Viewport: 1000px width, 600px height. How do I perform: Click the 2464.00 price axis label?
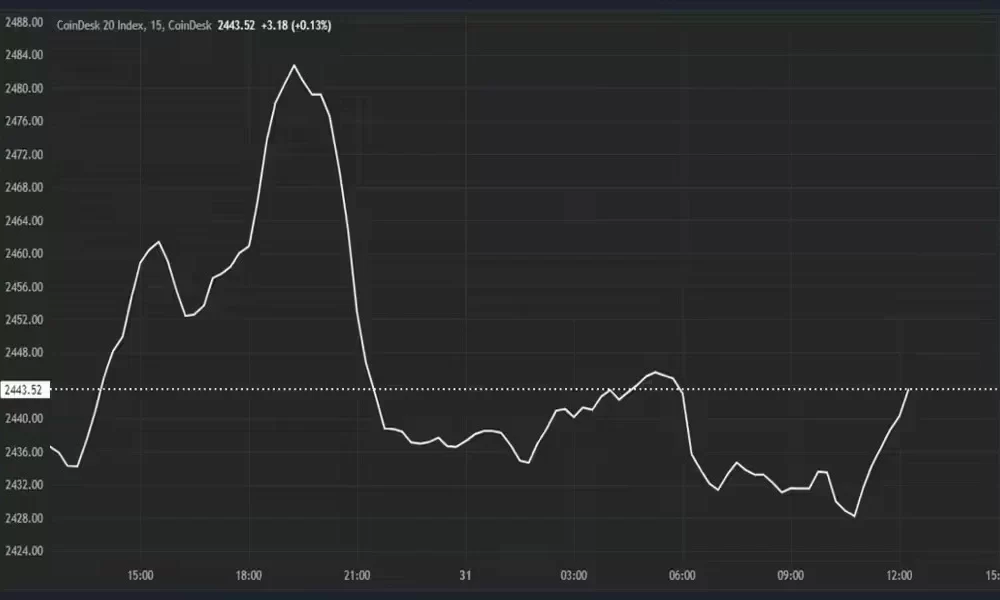click(24, 221)
